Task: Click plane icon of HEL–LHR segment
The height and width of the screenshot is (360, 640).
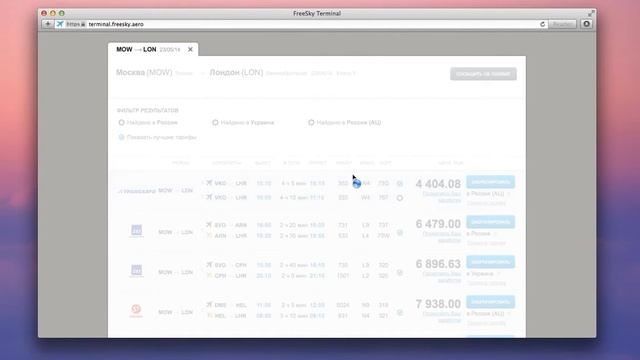Action: 209,316
